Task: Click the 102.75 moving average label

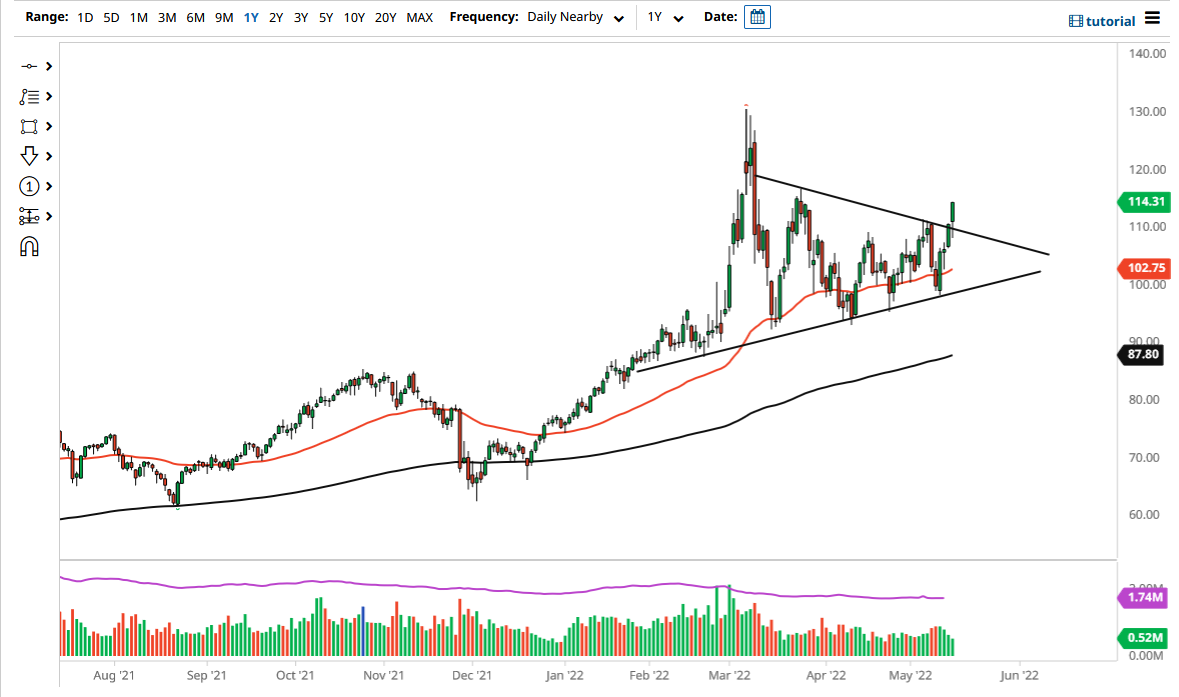Action: 1144,268
